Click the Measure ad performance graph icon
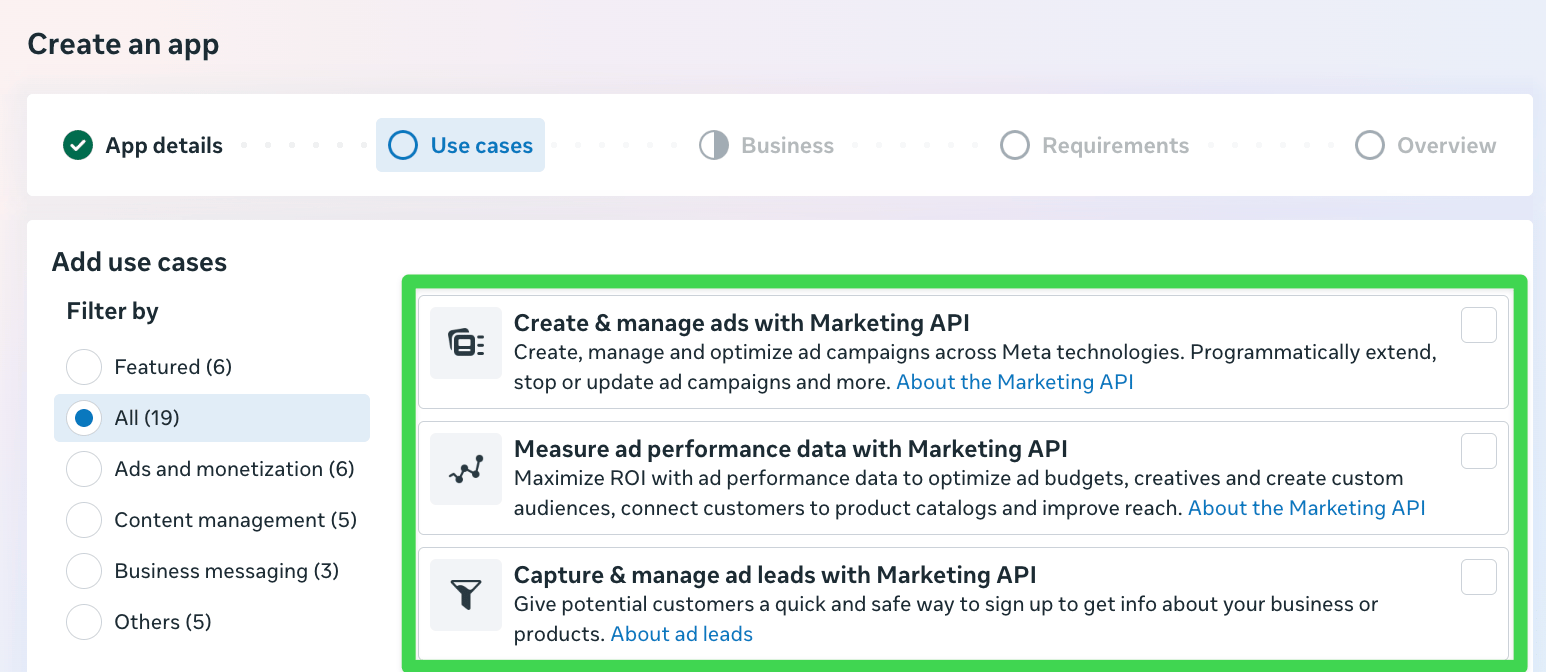This screenshot has width=1546, height=672. pyautogui.click(x=466, y=469)
